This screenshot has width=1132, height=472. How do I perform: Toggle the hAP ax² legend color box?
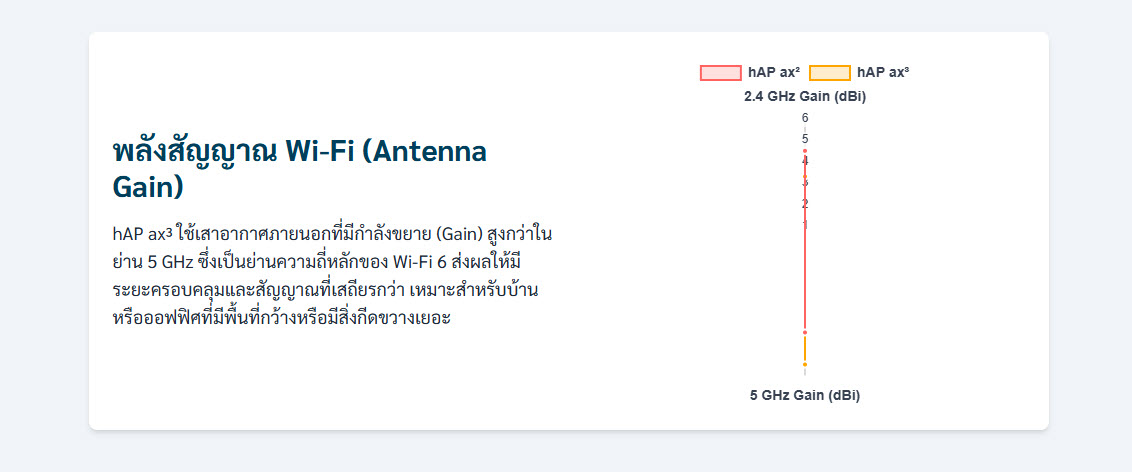(x=720, y=73)
